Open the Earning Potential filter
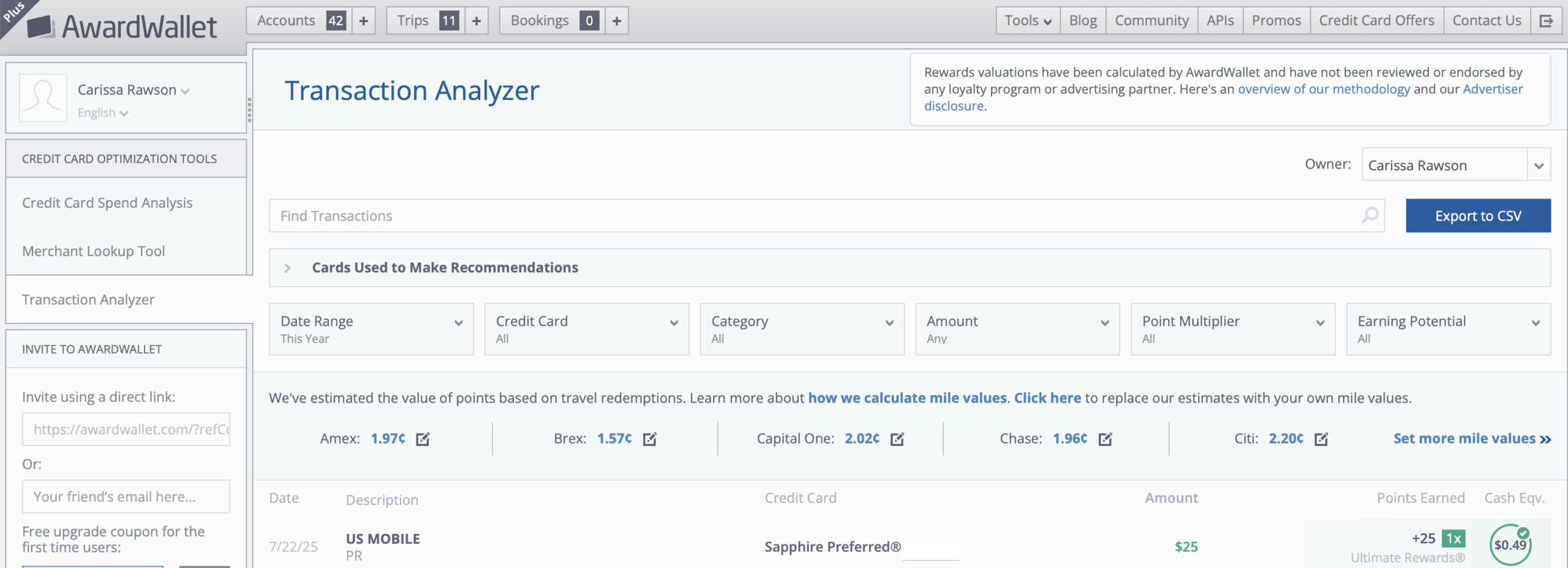The image size is (1568, 568). click(1449, 329)
